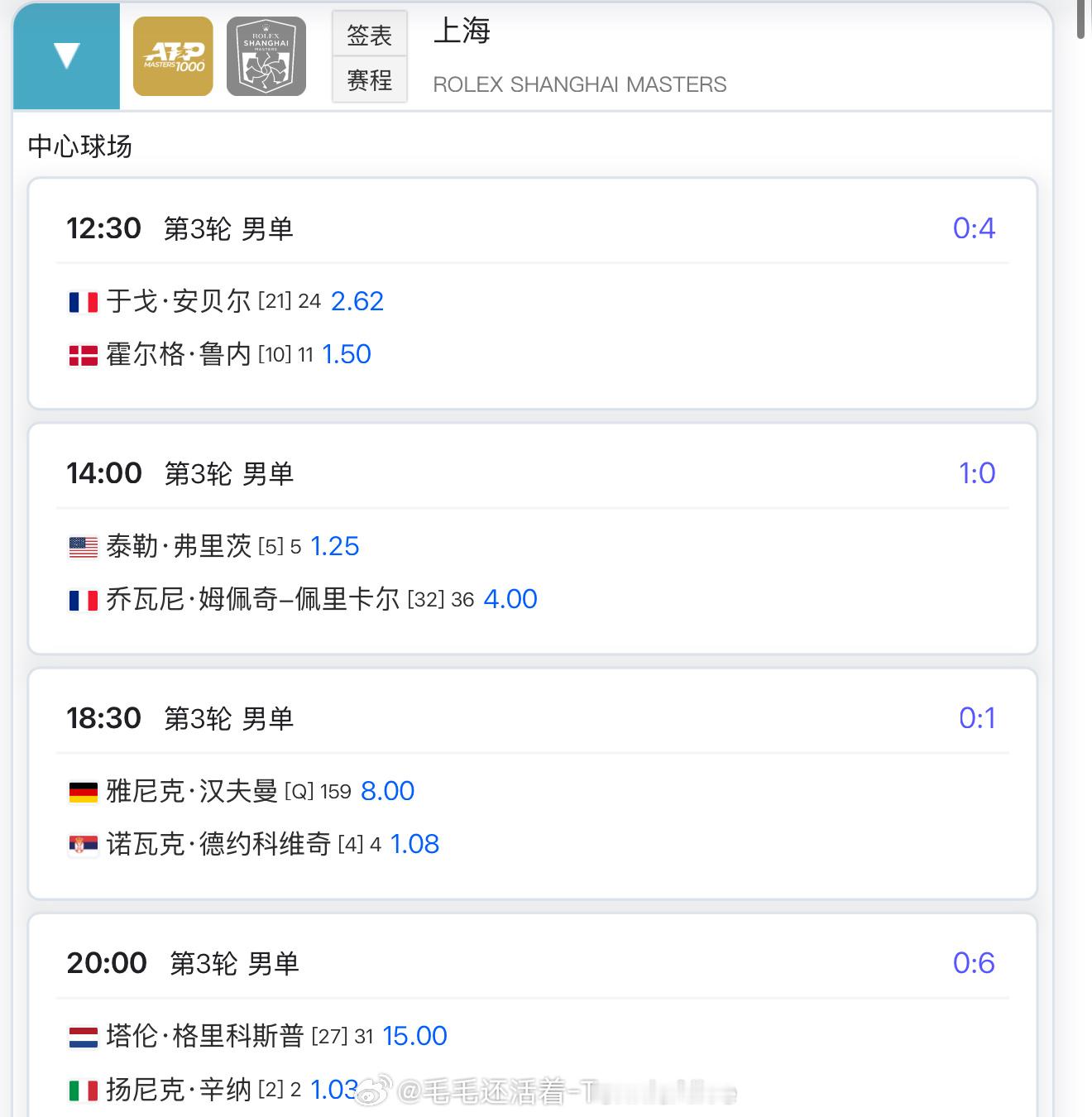
Task: Select odds 1.50 for 霍尔格·鲁内
Action: tap(346, 354)
